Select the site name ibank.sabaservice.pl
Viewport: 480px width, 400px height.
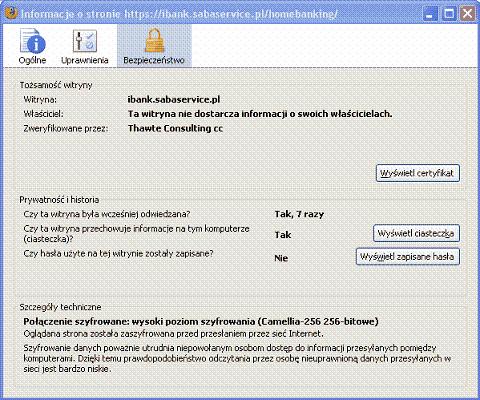[174, 100]
